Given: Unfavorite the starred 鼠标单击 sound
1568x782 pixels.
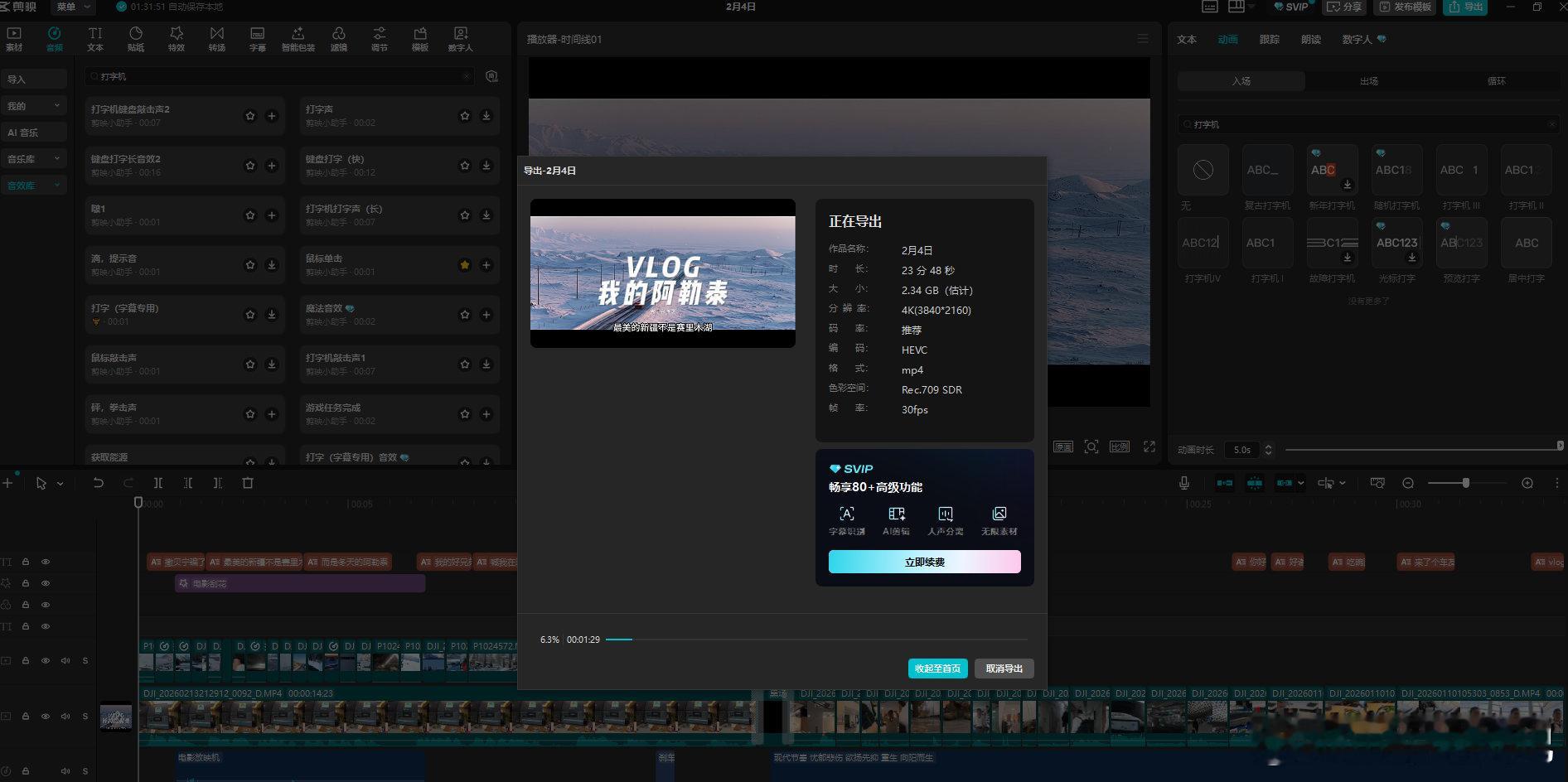Looking at the screenshot, I should pyautogui.click(x=465, y=265).
